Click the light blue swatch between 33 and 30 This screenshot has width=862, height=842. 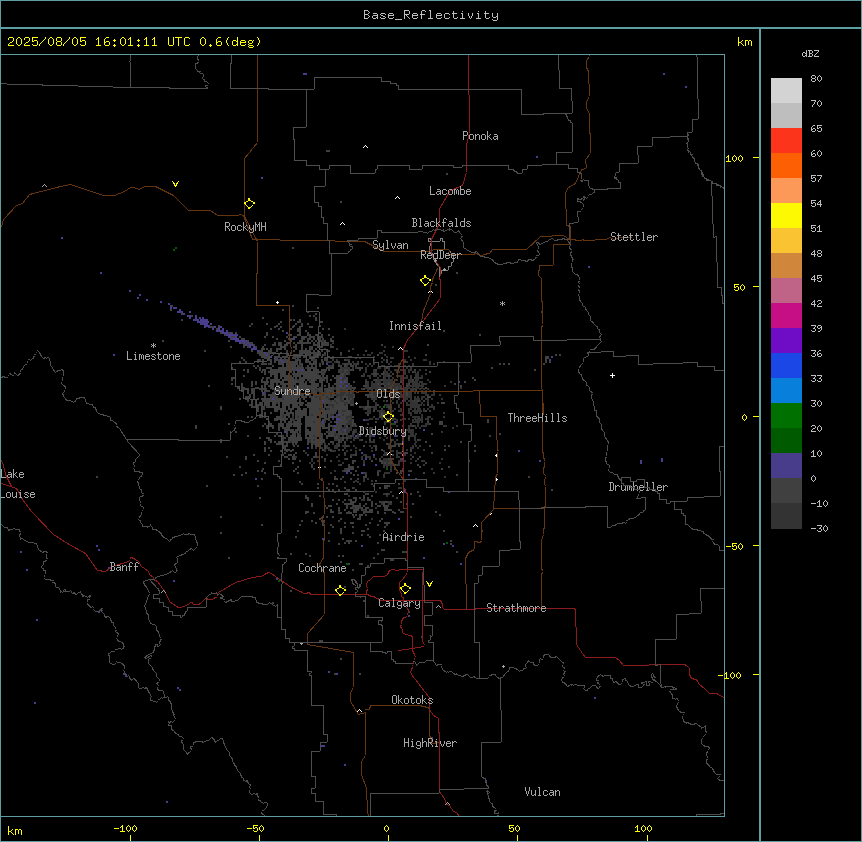pos(786,390)
